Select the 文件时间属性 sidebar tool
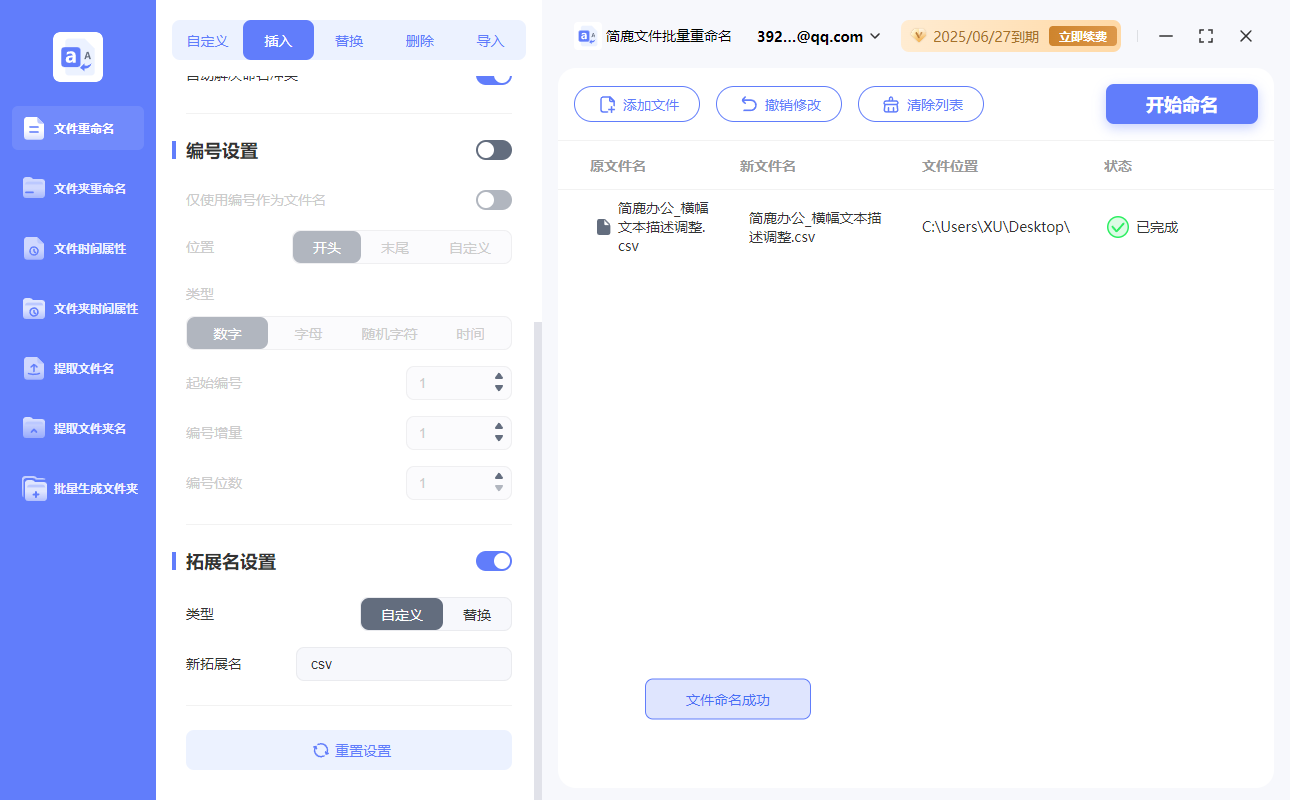The width and height of the screenshot is (1290, 800). 77,248
